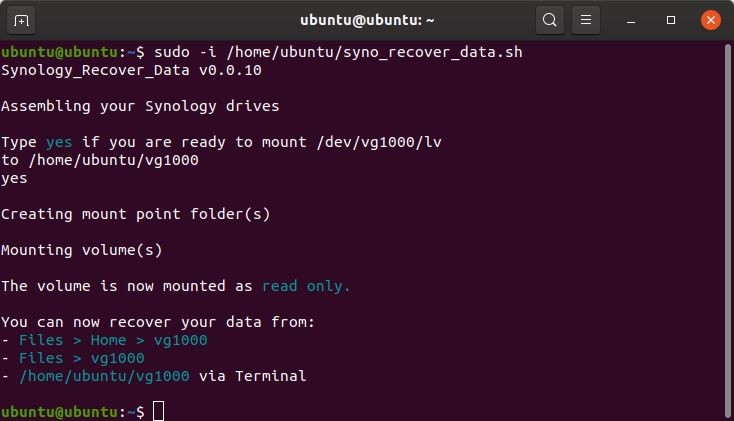Open the terminal search tool
734x421 pixels.
[x=550, y=20]
